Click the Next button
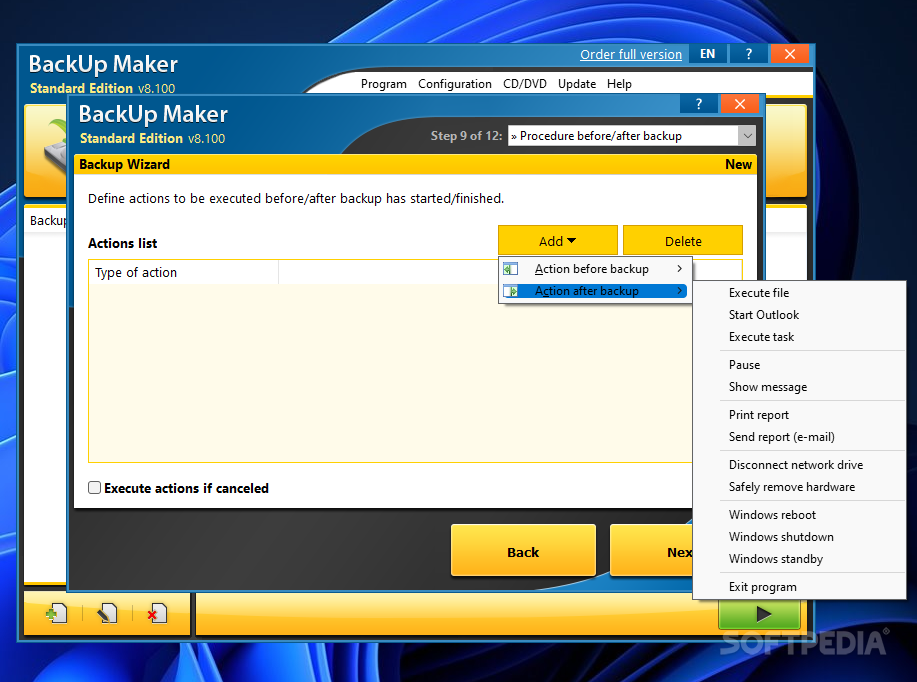Image resolution: width=917 pixels, height=682 pixels. (651, 552)
